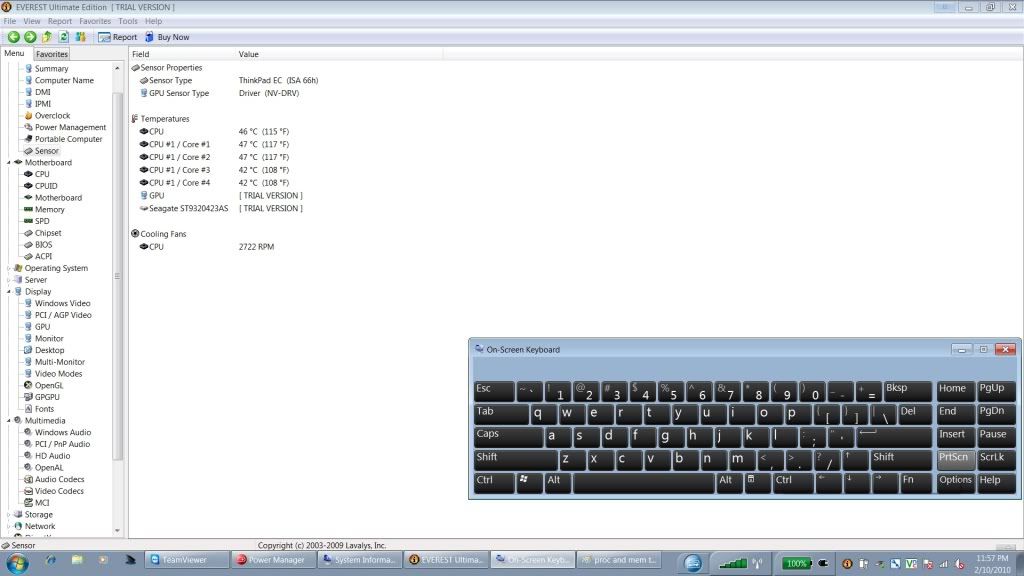The height and width of the screenshot is (576, 1024).
Task: Expand the Storage tree node
Action: pyautogui.click(x=9, y=515)
